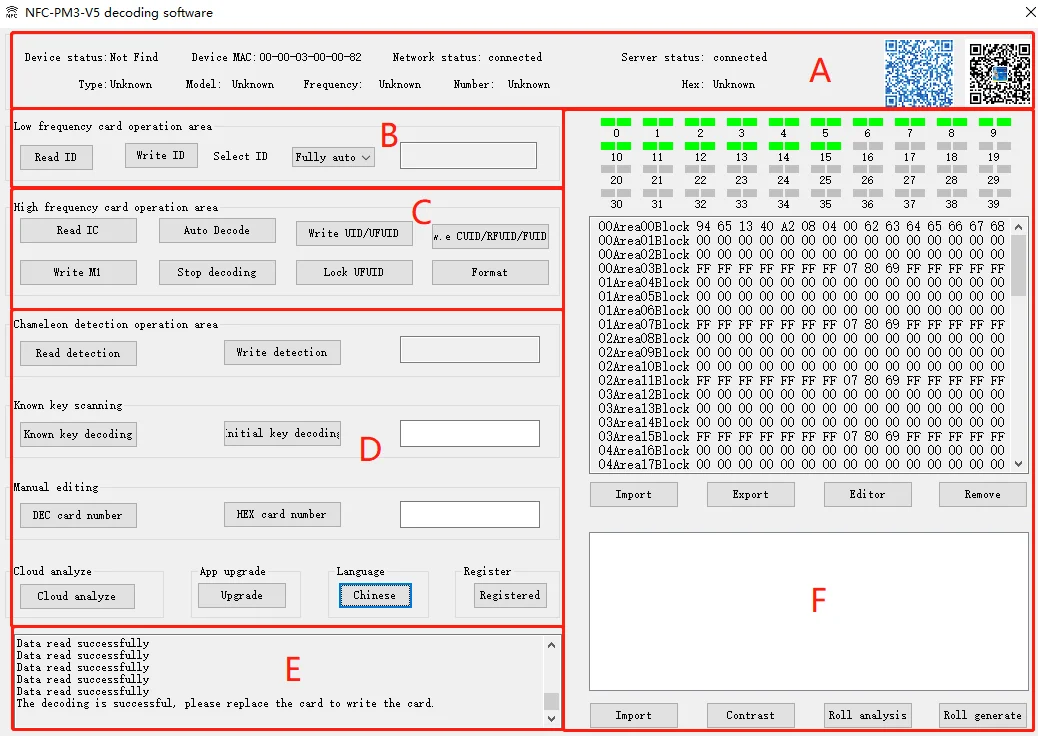Click the large empty analysis text area

(x=808, y=612)
